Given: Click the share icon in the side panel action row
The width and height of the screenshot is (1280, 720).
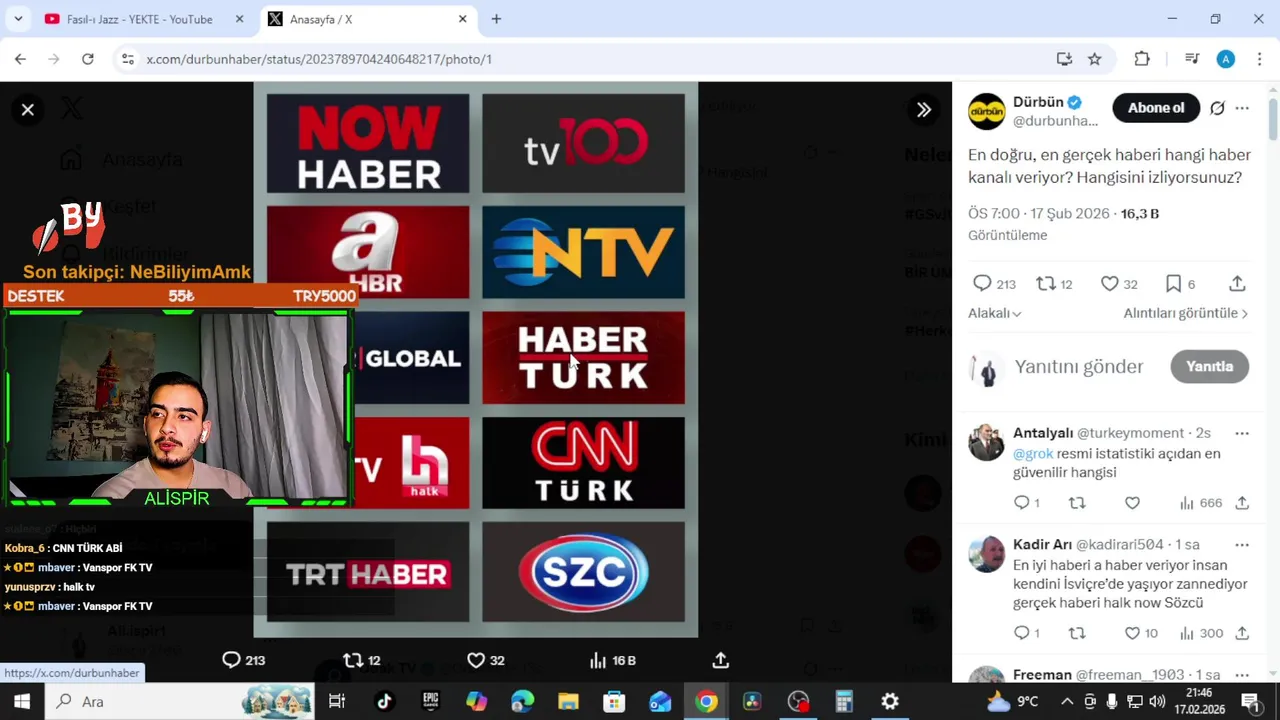Looking at the screenshot, I should tap(1237, 284).
